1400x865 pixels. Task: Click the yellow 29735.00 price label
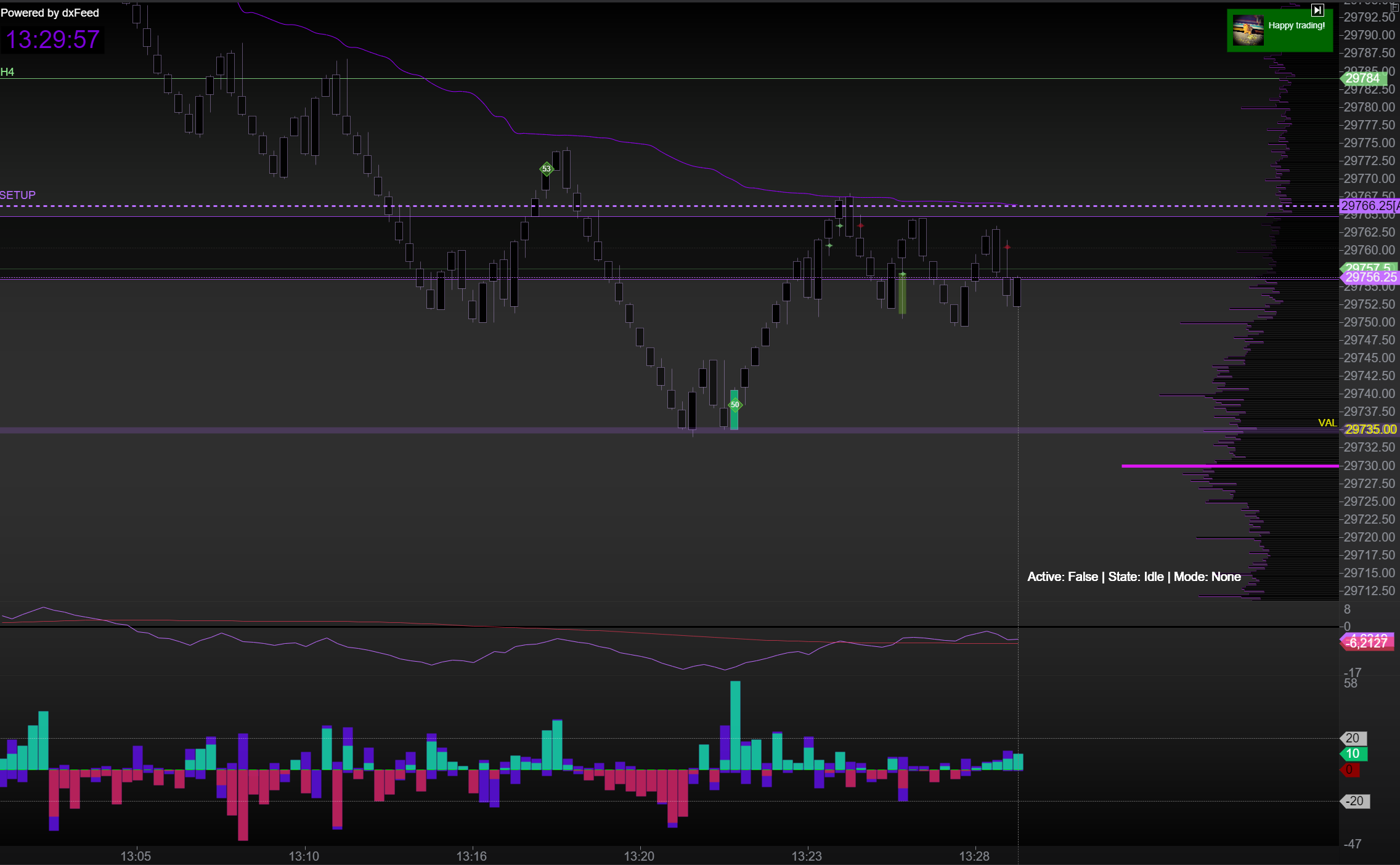(1370, 429)
